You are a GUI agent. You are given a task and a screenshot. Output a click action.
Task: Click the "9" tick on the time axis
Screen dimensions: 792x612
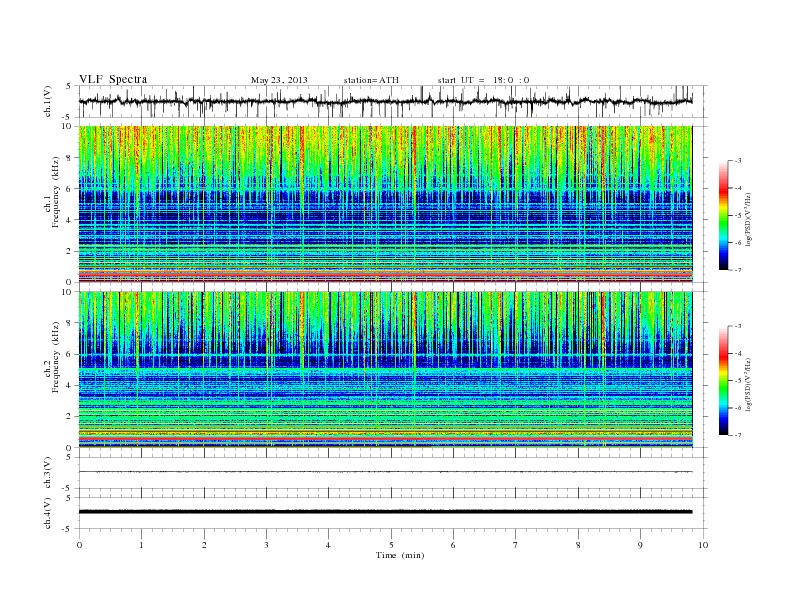tap(640, 545)
